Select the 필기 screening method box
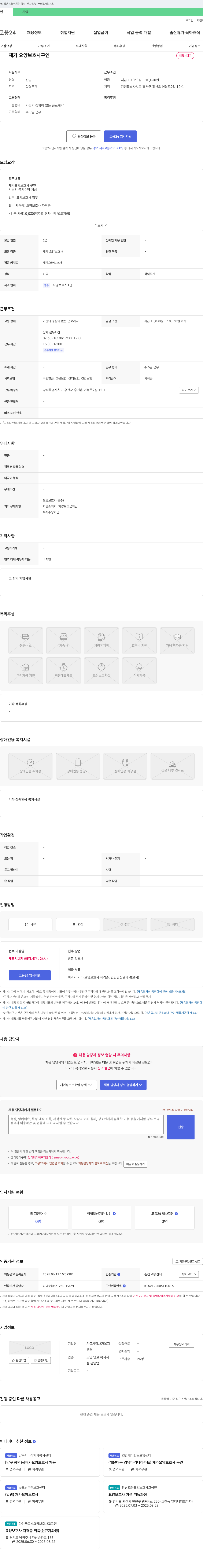This screenshot has width=203, height=1568. point(125,925)
